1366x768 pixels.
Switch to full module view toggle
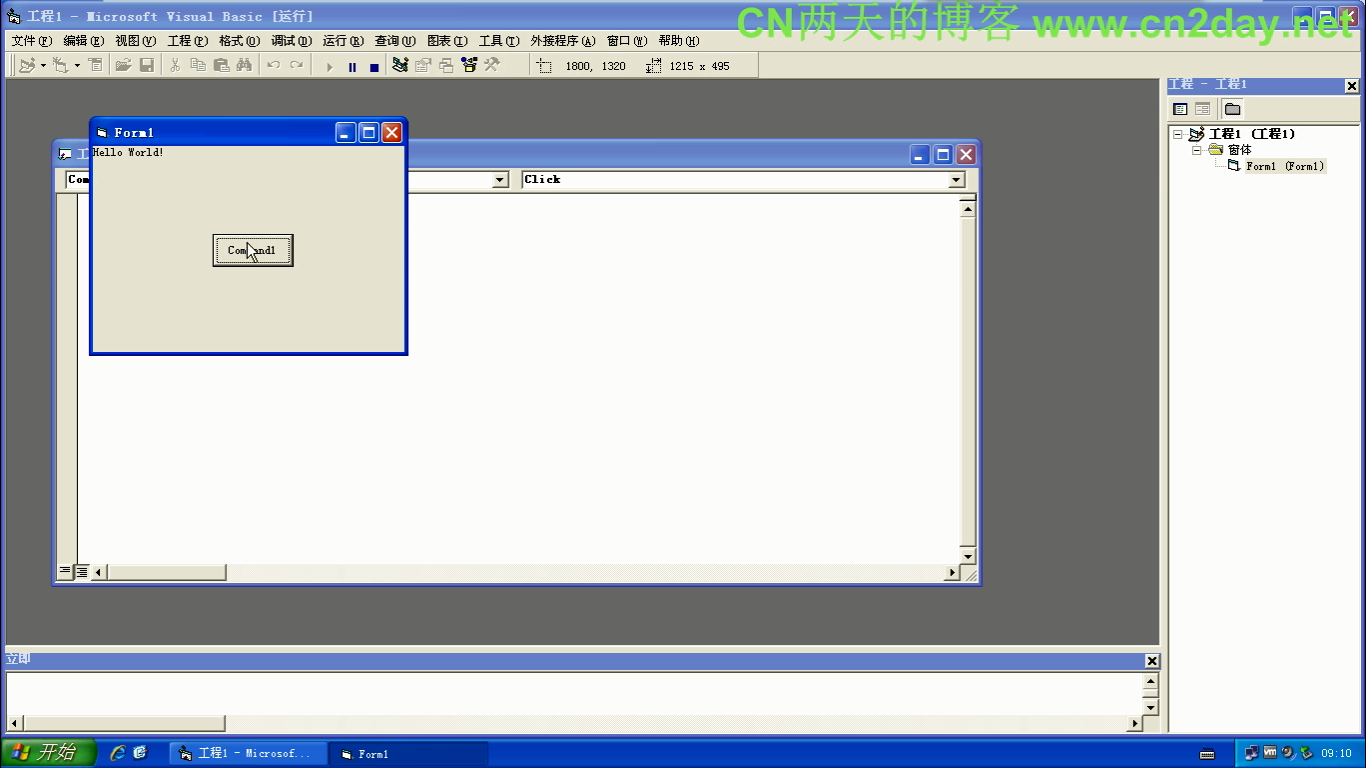point(82,572)
